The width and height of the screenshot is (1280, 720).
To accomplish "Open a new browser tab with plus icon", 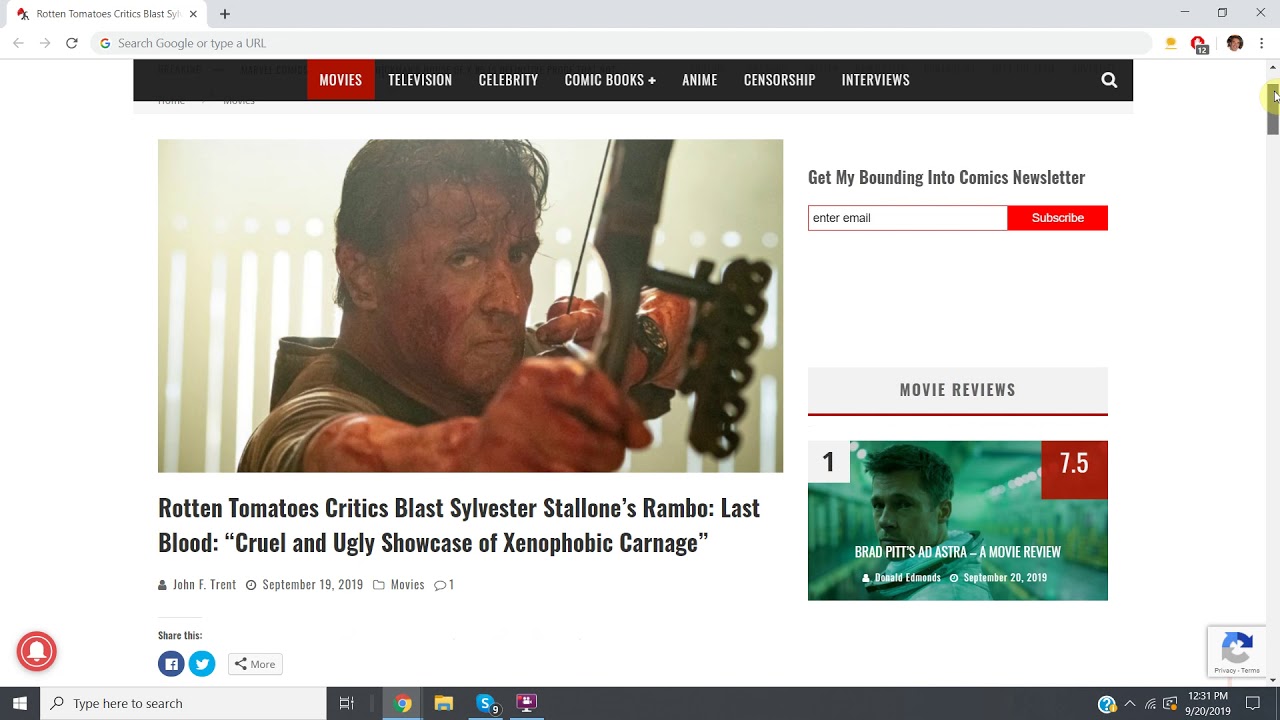I will pyautogui.click(x=225, y=14).
